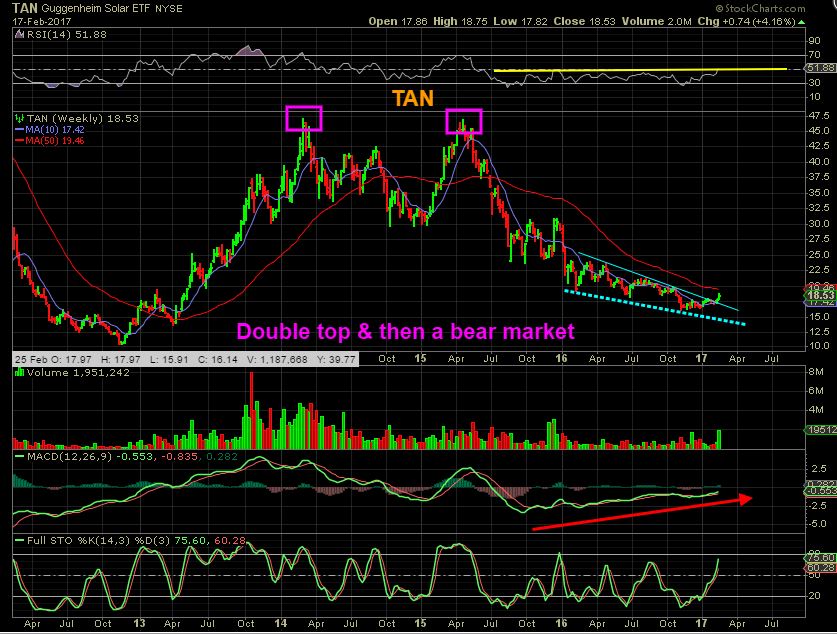Click the 20 level on stochastic axis

[815, 596]
